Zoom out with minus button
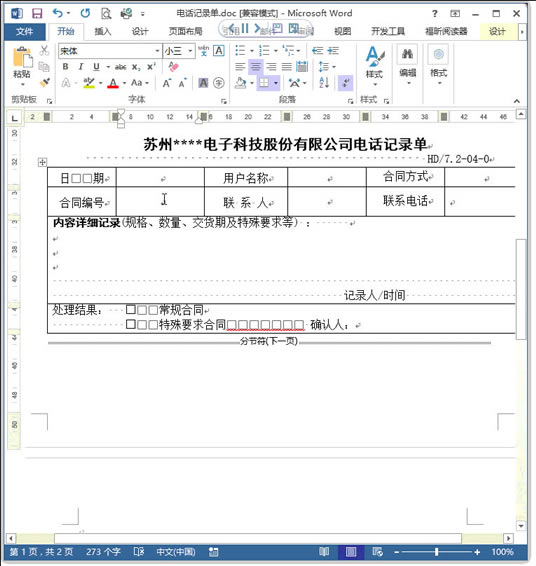Viewport: 536px width, 566px height. [x=396, y=552]
